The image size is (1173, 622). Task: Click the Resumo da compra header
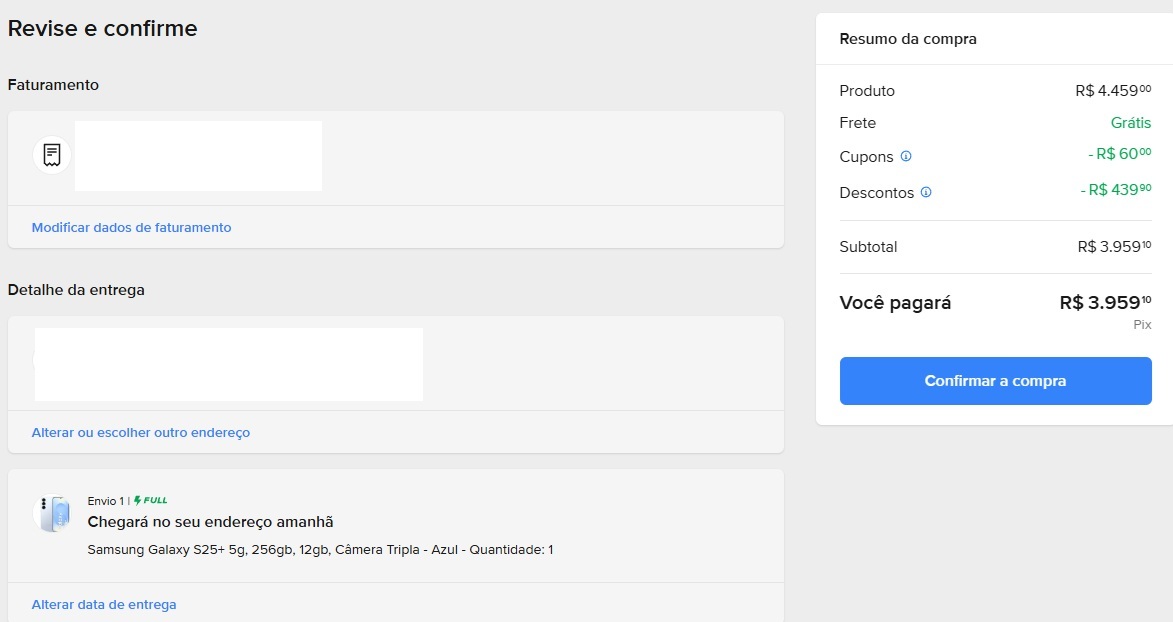(908, 39)
